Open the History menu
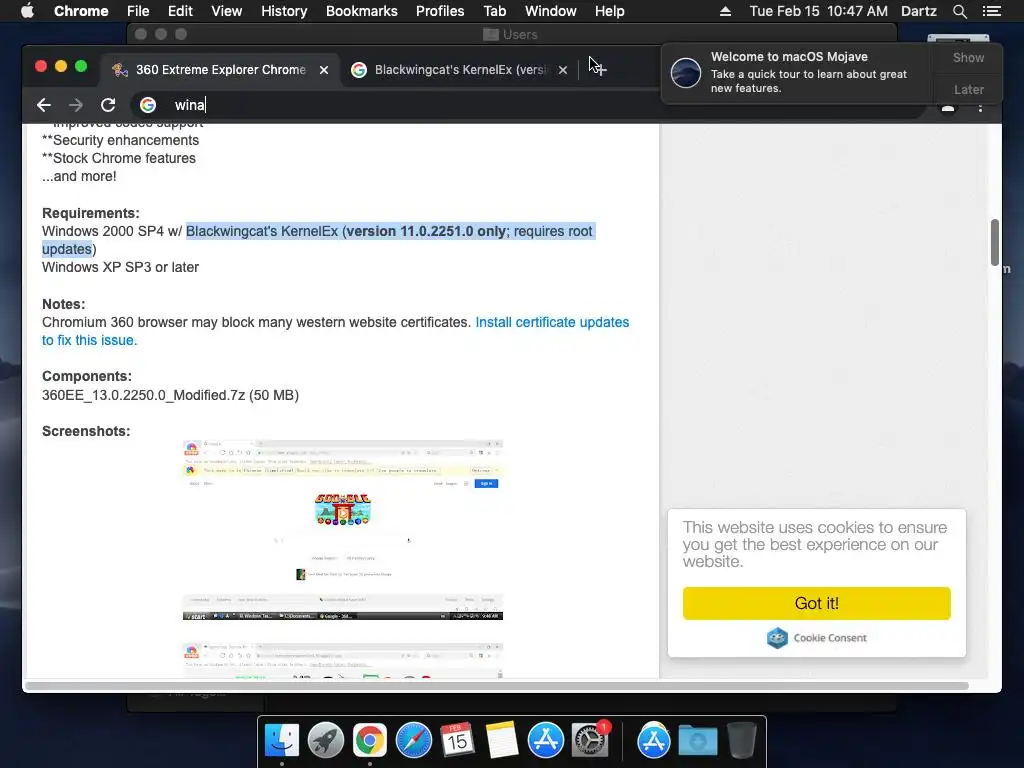Screen dimensions: 1024x768 284,11
